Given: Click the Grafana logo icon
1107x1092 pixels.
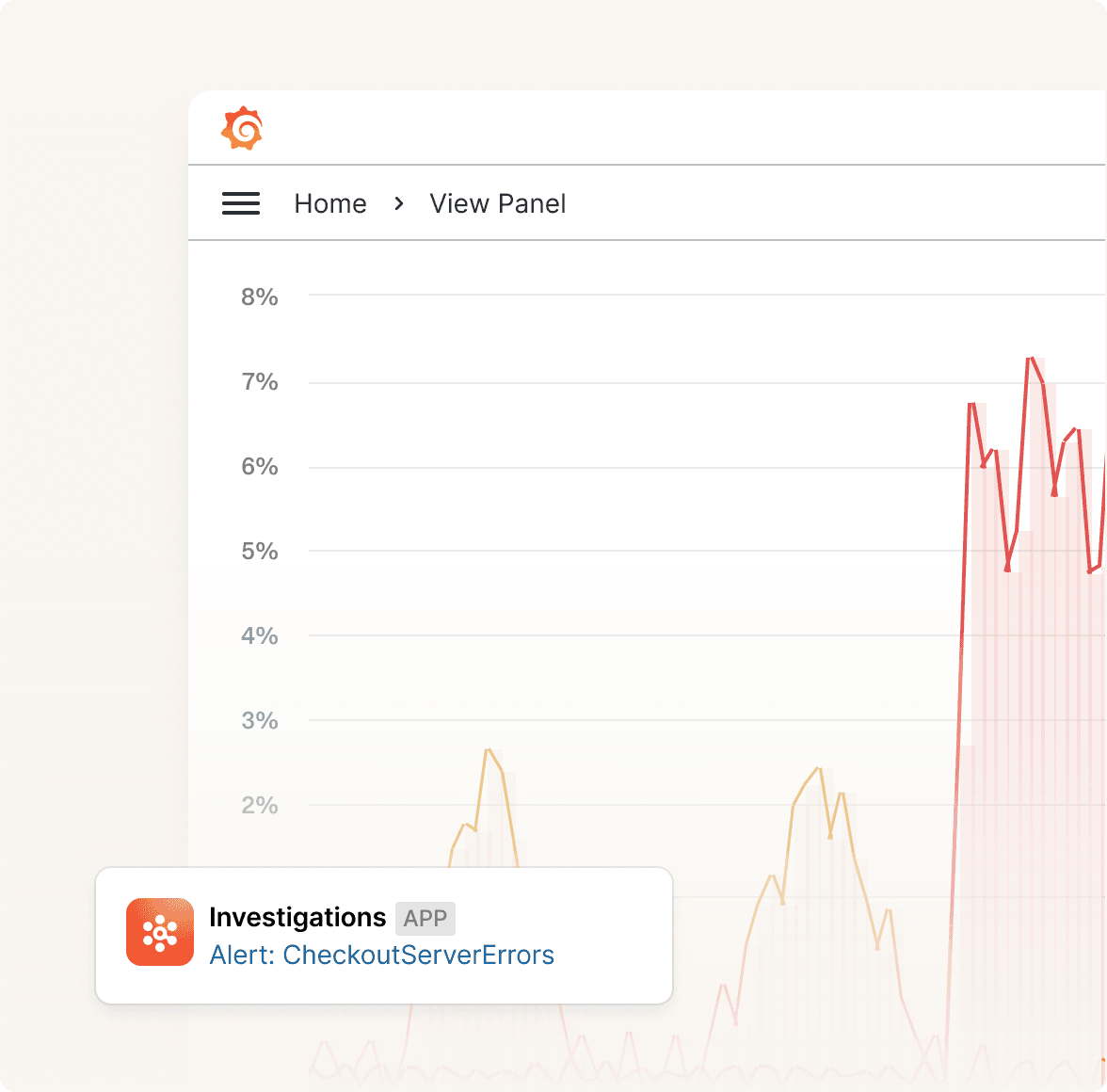Looking at the screenshot, I should point(242,128).
